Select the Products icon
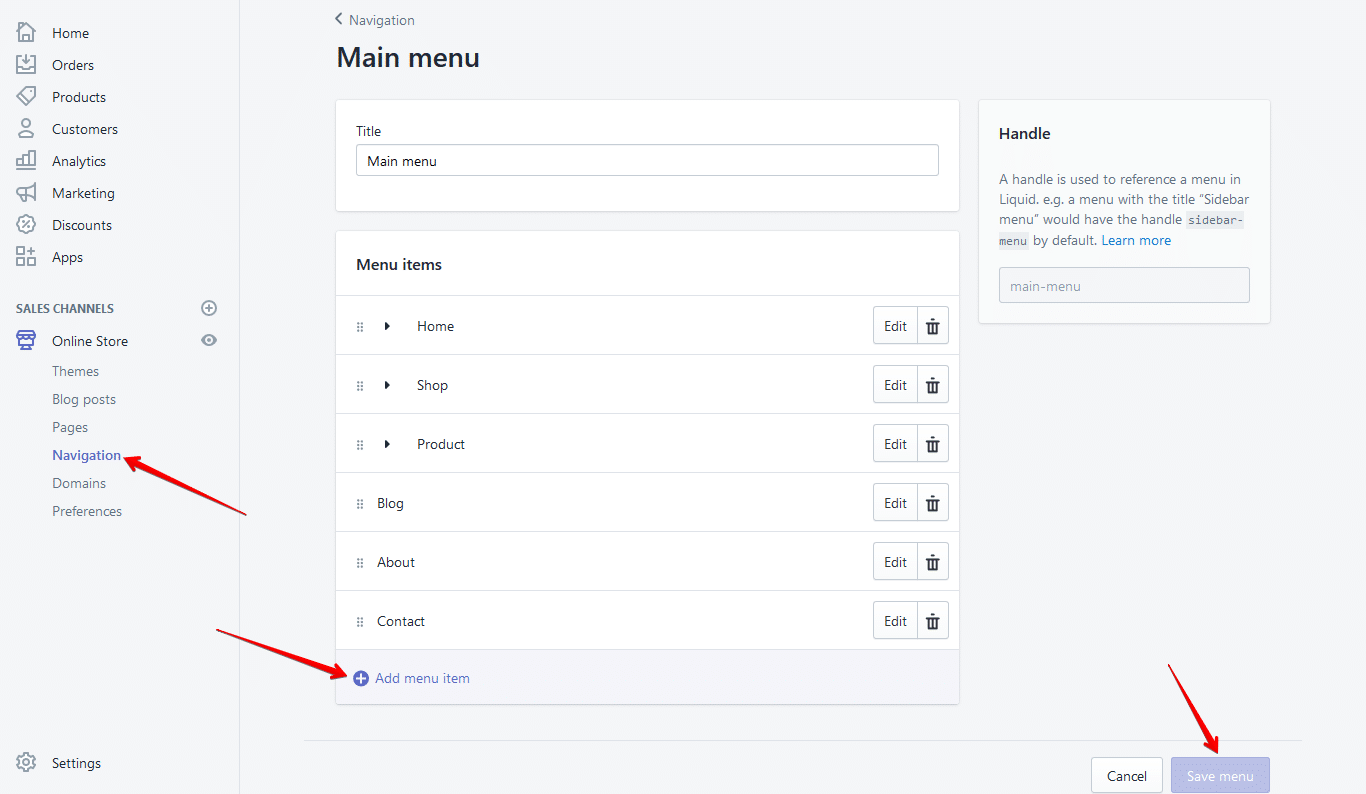 [x=27, y=96]
